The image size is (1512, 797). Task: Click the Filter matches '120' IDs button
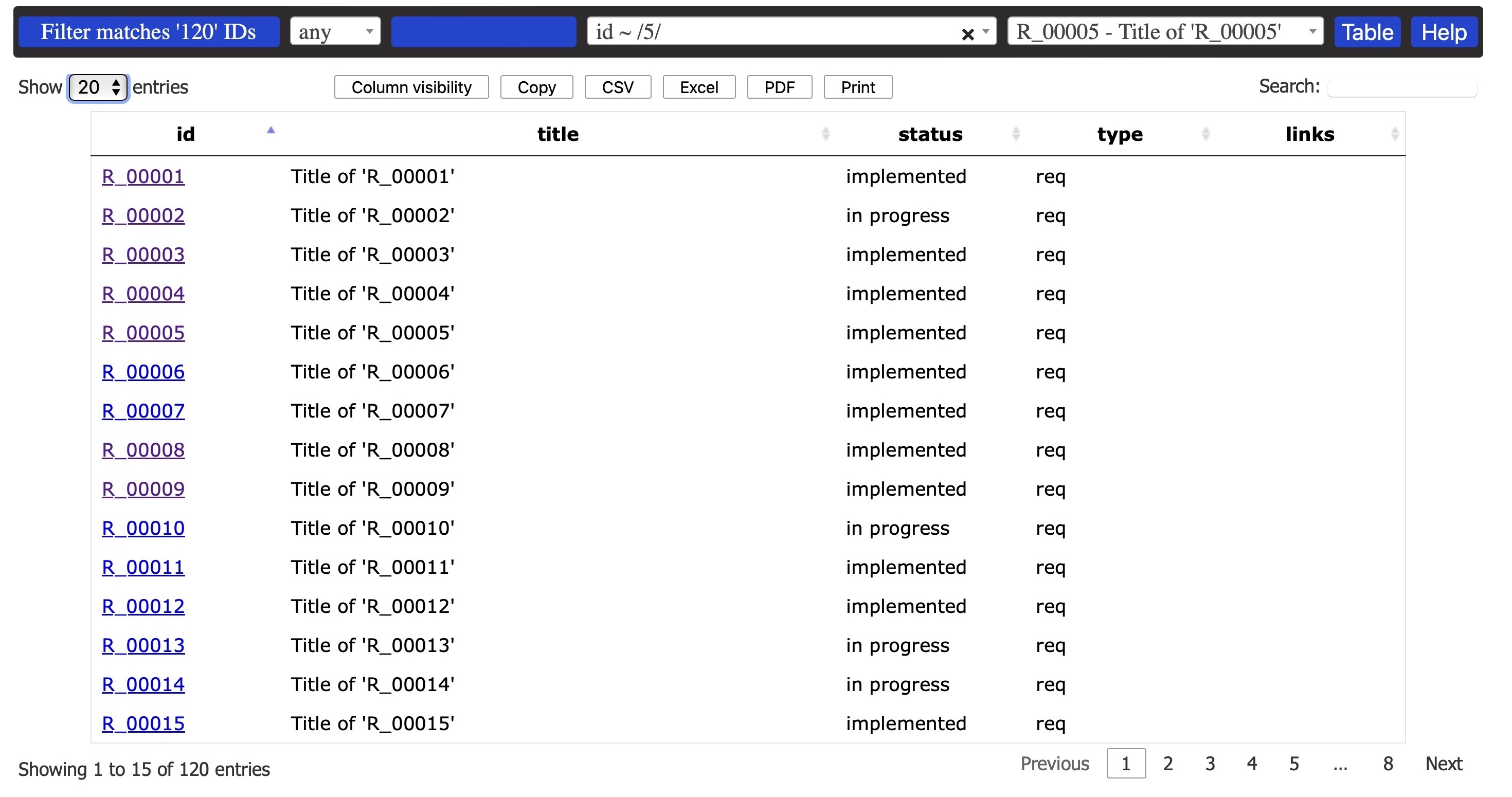point(149,32)
